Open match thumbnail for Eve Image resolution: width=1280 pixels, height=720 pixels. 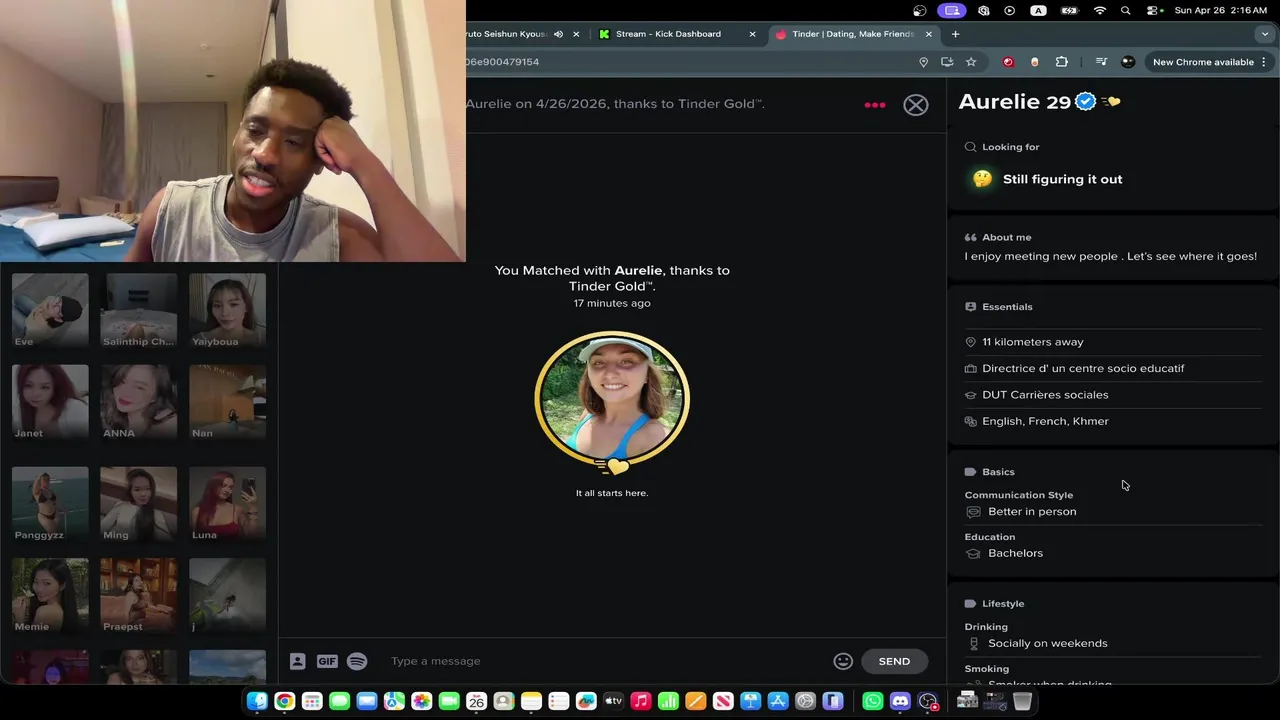(50, 310)
